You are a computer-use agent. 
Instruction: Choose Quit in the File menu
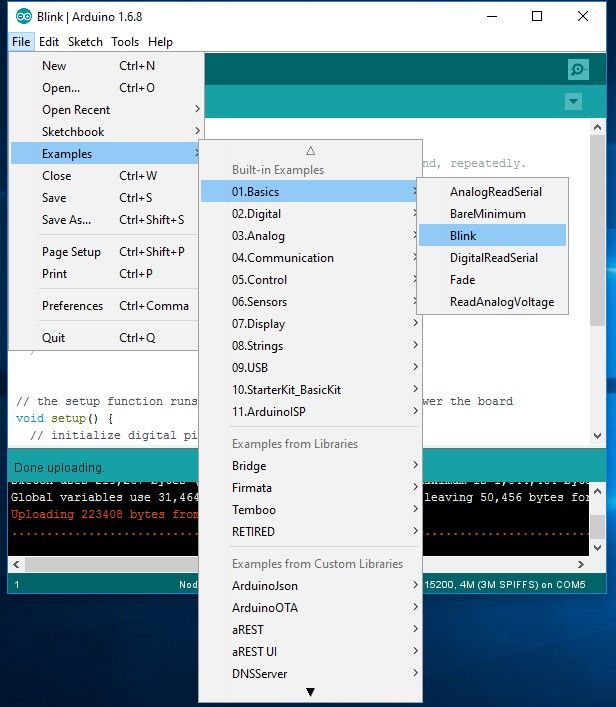[105, 338]
